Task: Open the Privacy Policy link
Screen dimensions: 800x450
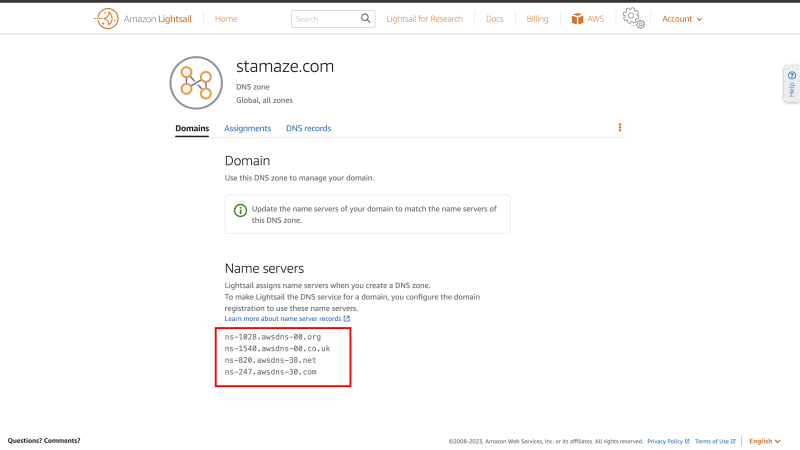Action: click(668, 441)
